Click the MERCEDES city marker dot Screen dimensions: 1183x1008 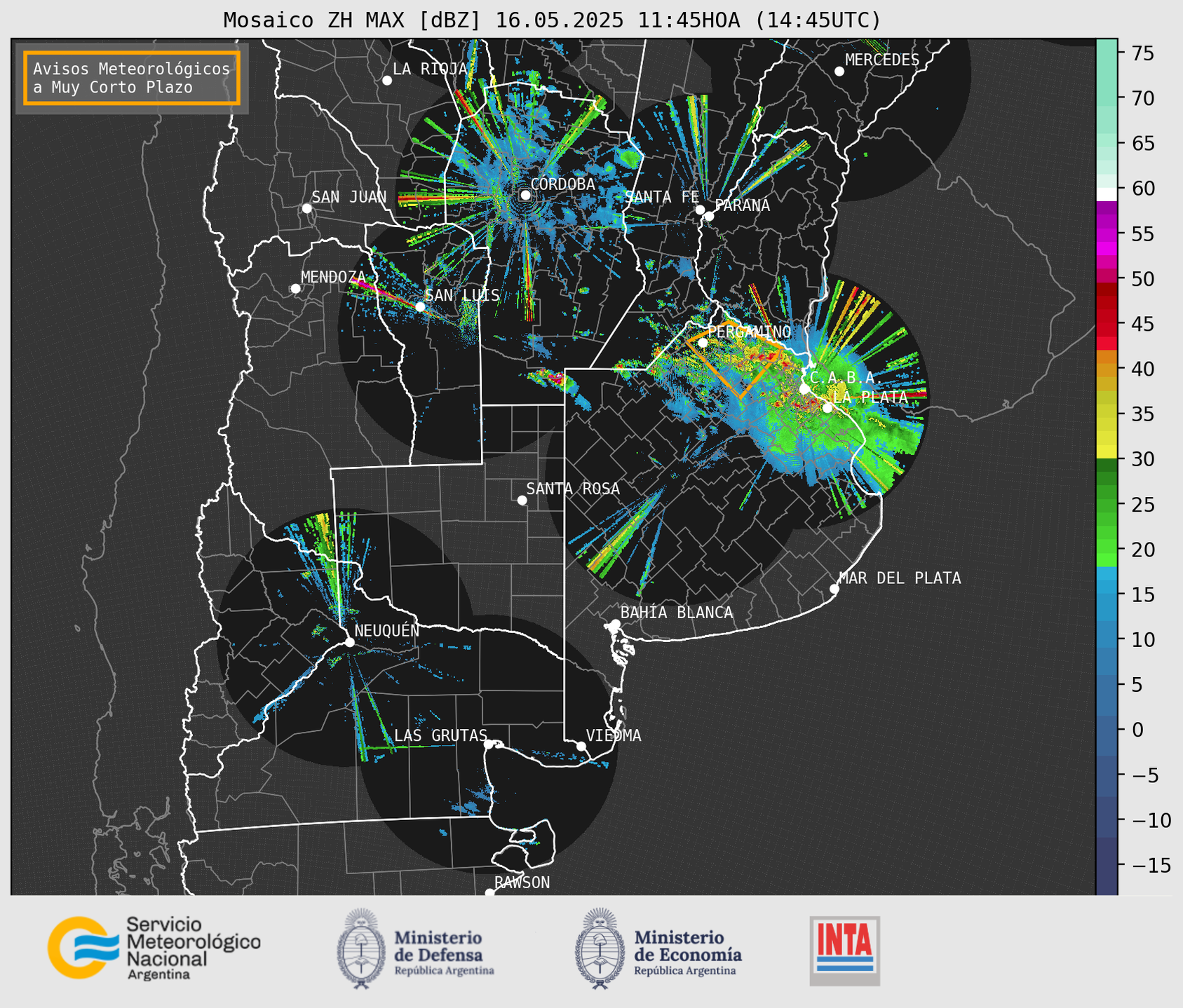[839, 71]
